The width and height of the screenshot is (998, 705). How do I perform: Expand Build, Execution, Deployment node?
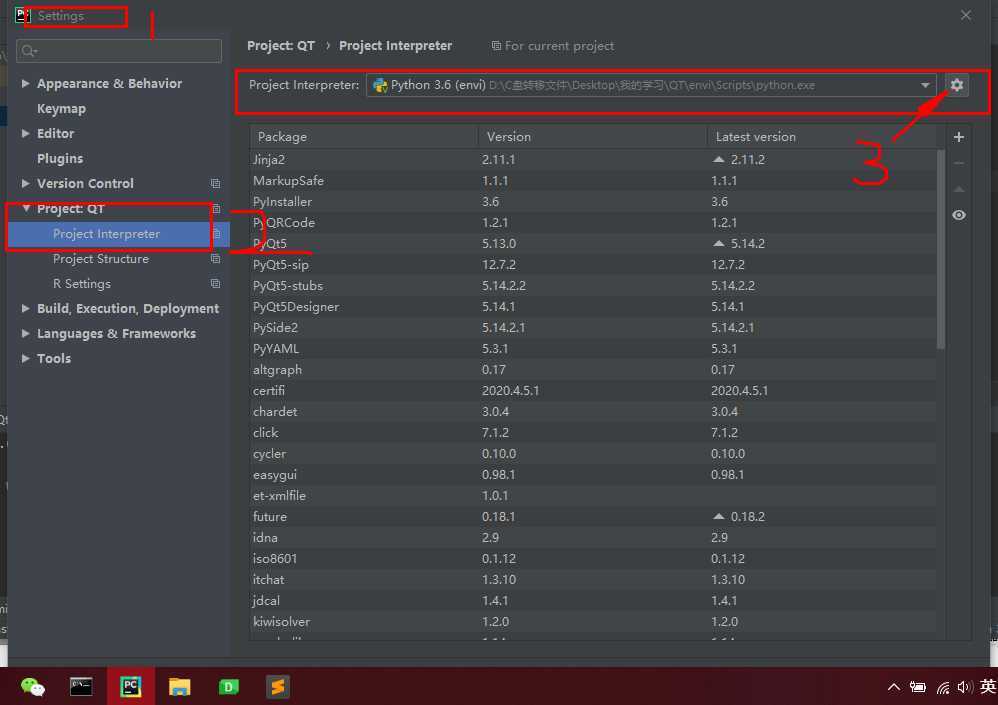pyautogui.click(x=25, y=309)
